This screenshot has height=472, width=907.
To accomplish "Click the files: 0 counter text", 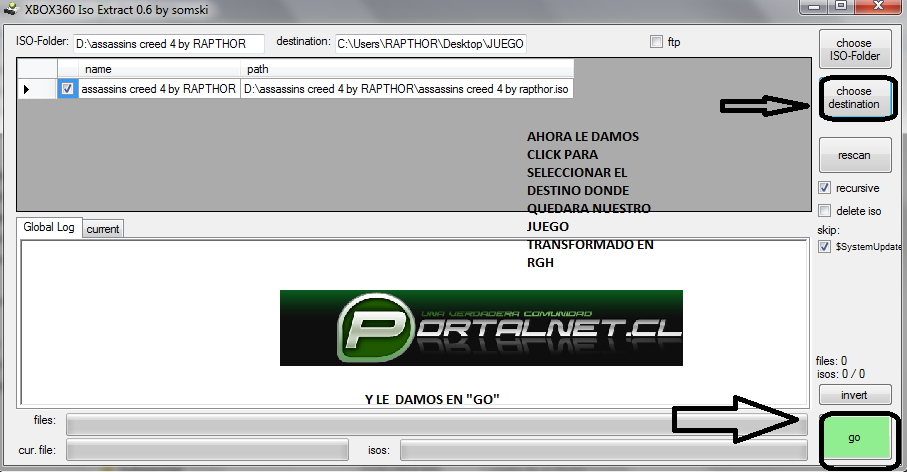I will click(831, 361).
